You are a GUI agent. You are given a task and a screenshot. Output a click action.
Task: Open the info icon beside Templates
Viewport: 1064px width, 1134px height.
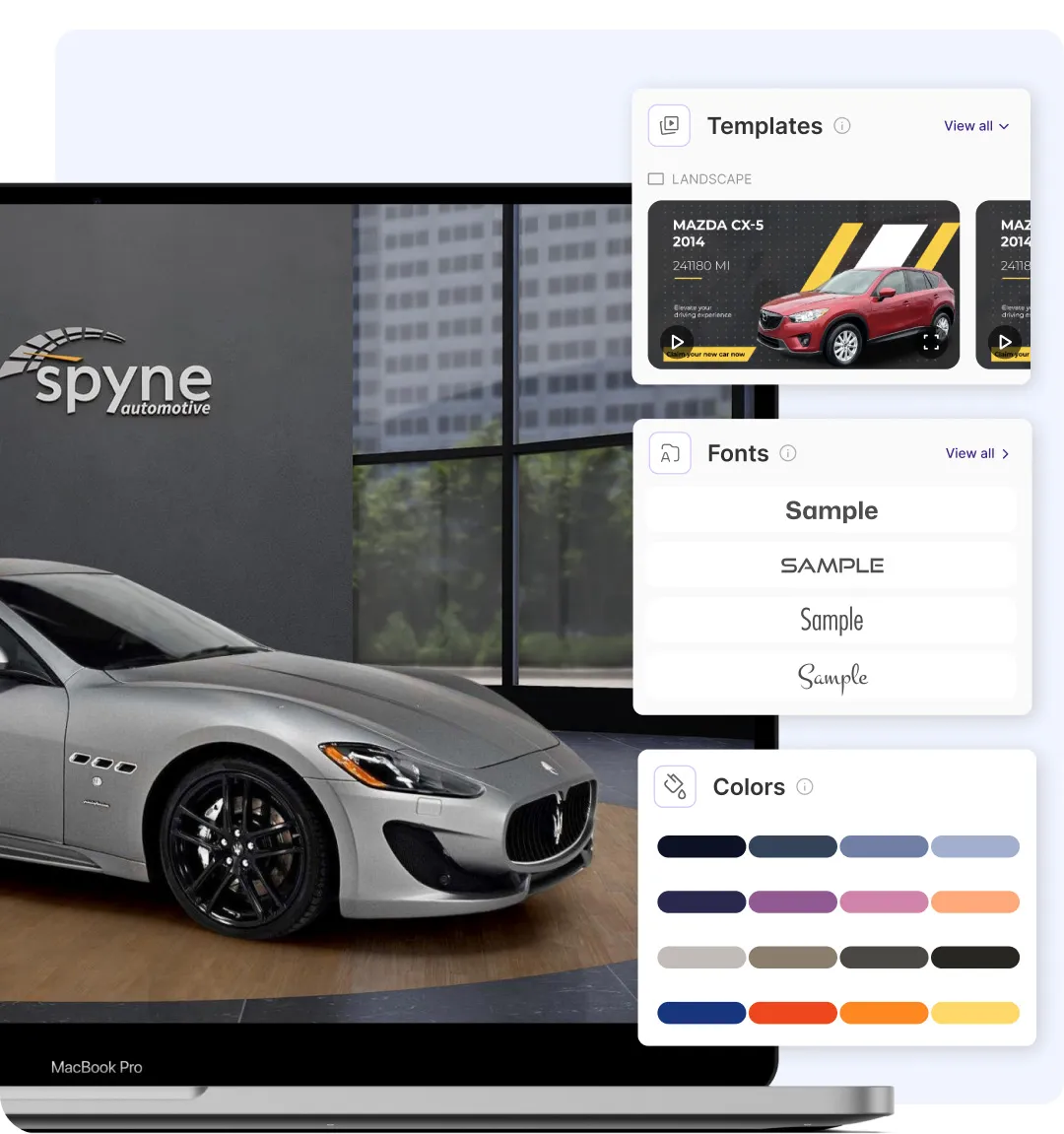pyautogui.click(x=842, y=126)
